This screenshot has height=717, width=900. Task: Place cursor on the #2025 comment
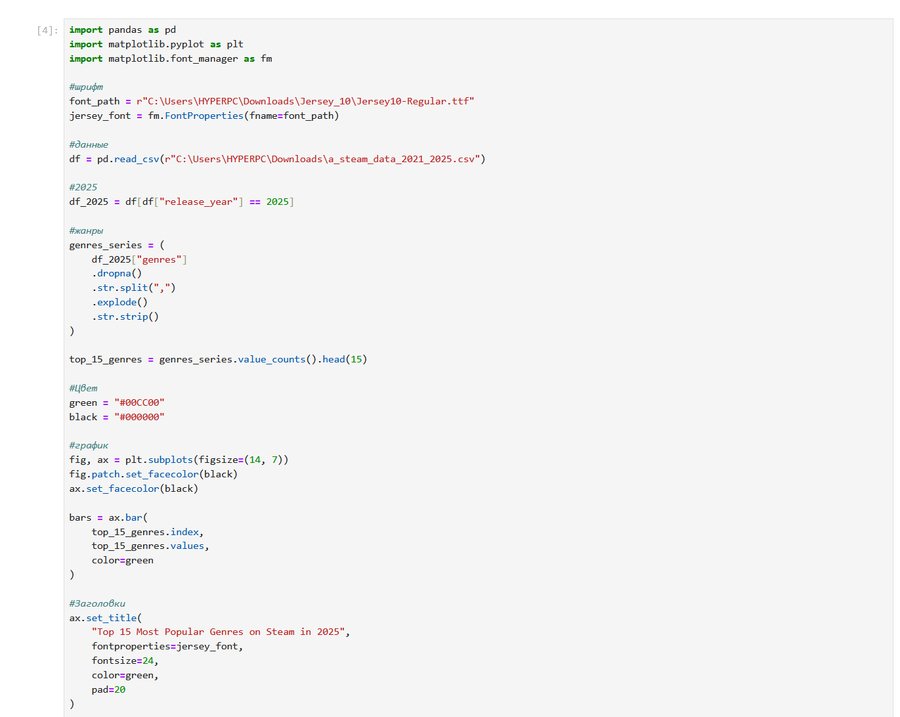click(x=83, y=188)
